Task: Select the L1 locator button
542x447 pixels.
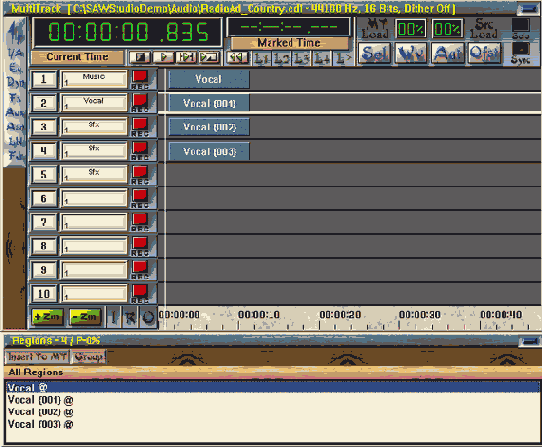Action: [x=262, y=58]
